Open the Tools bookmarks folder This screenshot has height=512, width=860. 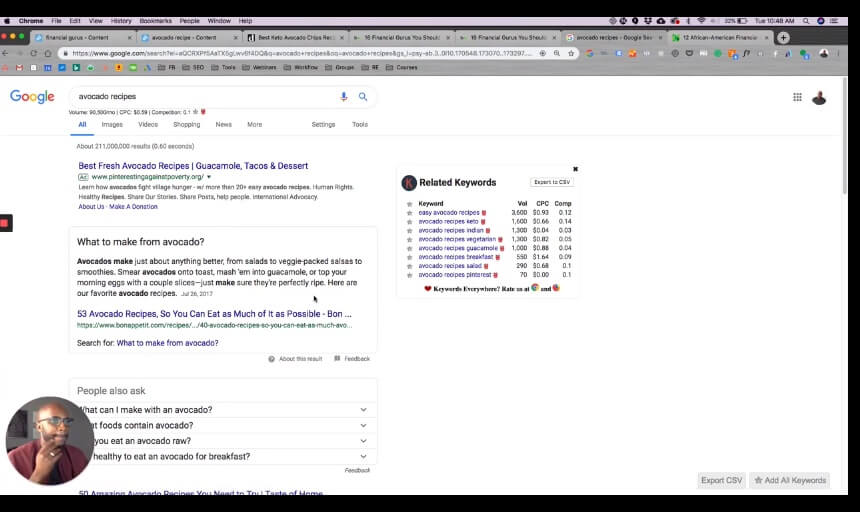(x=223, y=67)
